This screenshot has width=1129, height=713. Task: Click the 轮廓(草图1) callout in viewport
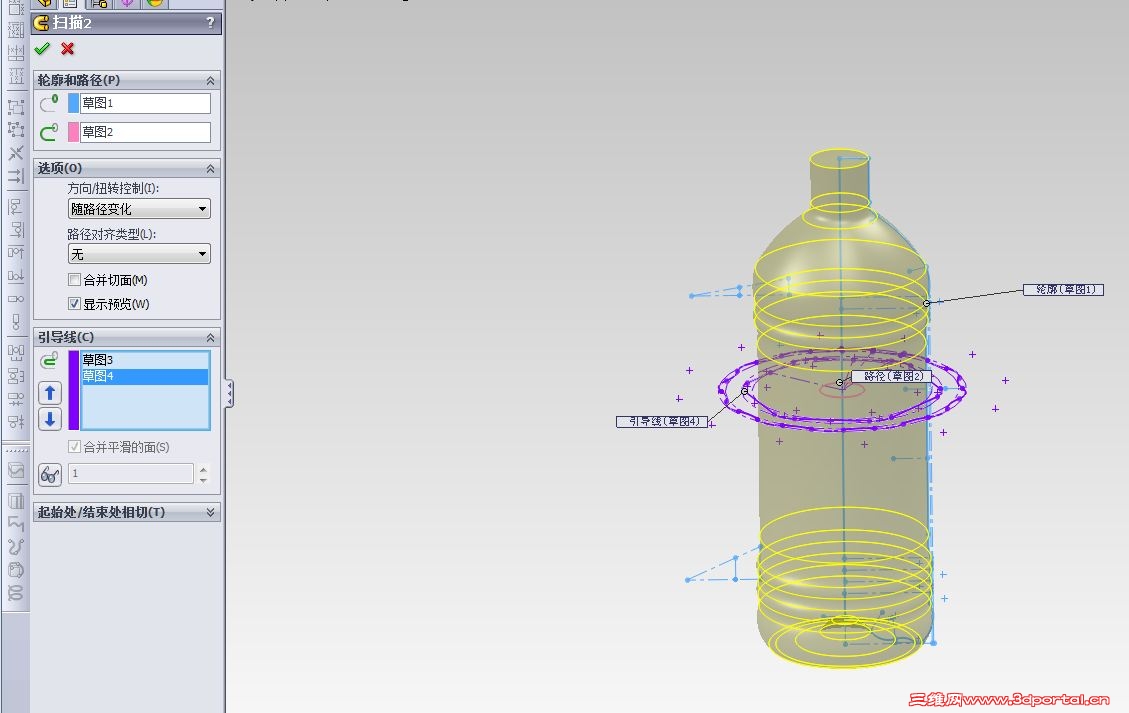click(x=1063, y=290)
